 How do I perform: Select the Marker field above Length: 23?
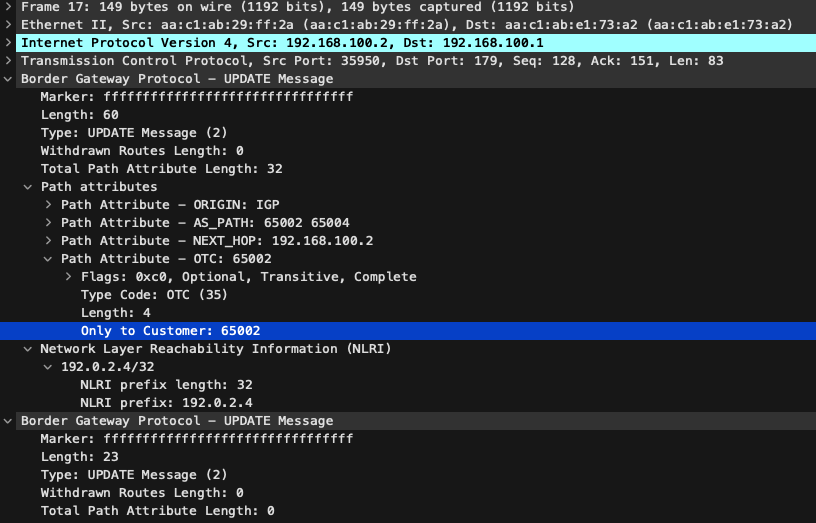click(197, 439)
